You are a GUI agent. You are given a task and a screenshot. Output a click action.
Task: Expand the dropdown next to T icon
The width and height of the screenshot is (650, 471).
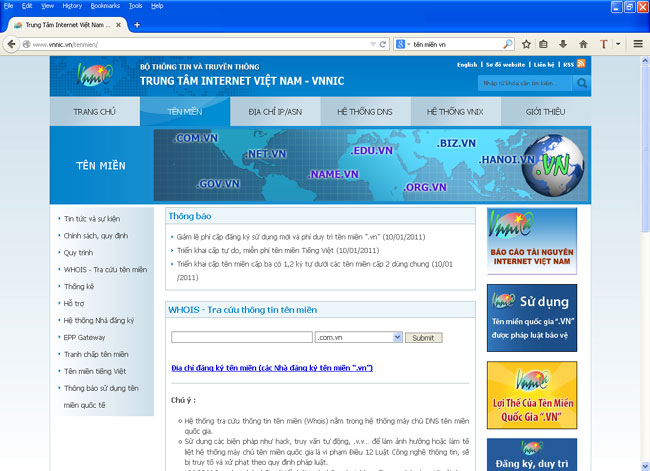click(618, 44)
